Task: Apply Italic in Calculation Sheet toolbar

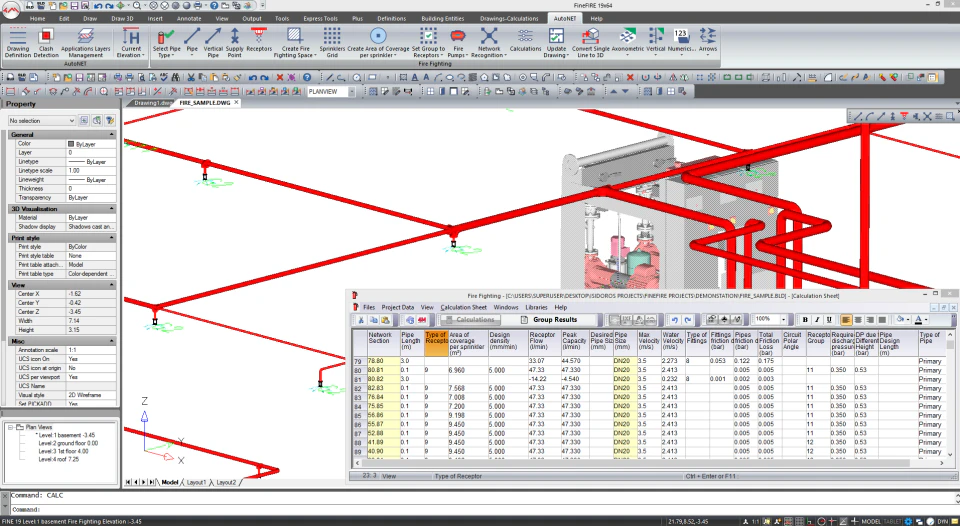Action: pos(817,320)
